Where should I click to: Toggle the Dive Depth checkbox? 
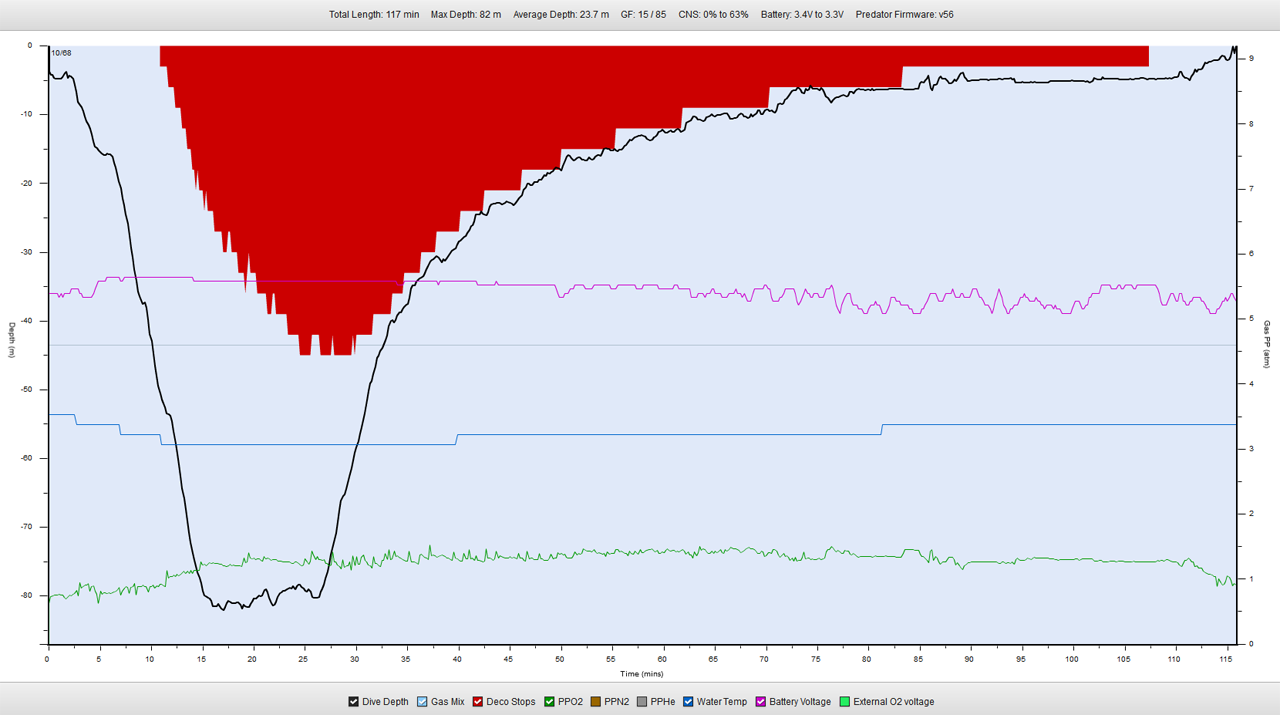tap(354, 702)
